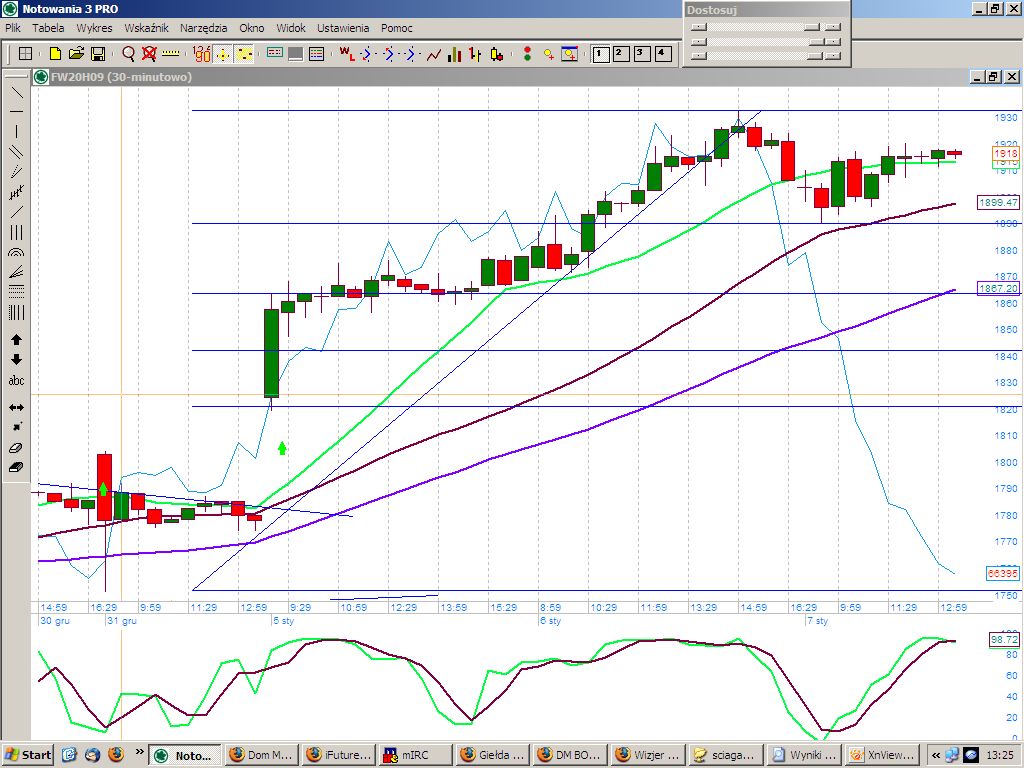Click the multicolored list table icon
This screenshot has width=1024, height=768.
pyautogui.click(x=316, y=54)
